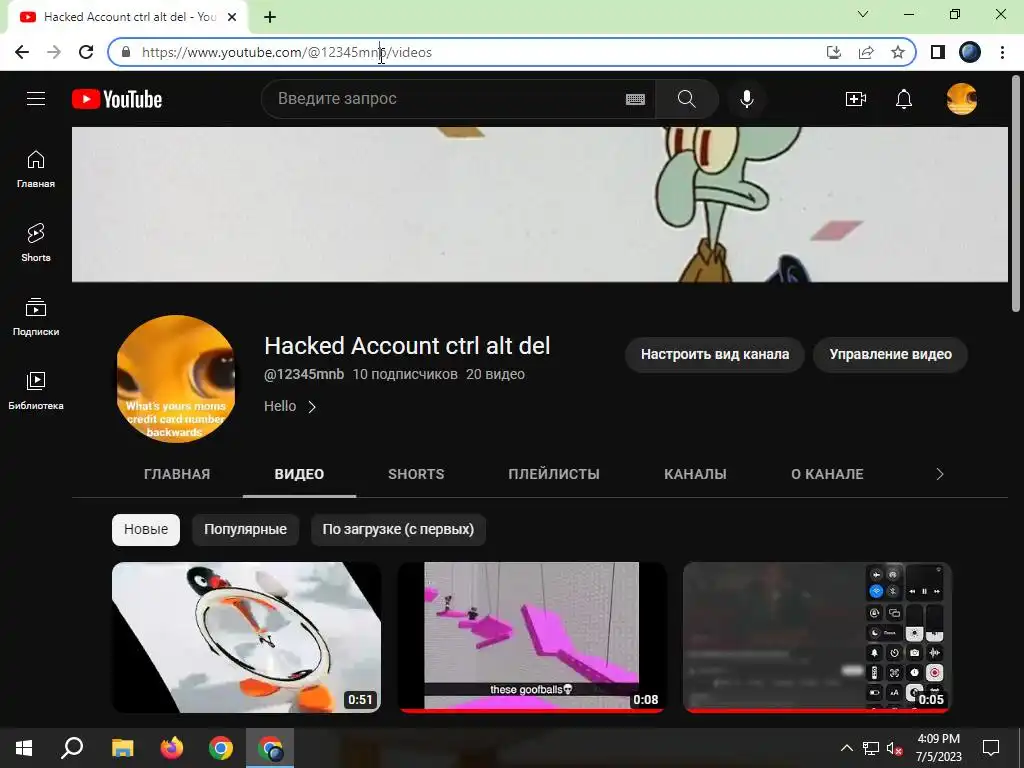Screen dimensions: 1024x768
Task: Switch to the ГЛАВНАЯ channel tab
Action: point(177,474)
